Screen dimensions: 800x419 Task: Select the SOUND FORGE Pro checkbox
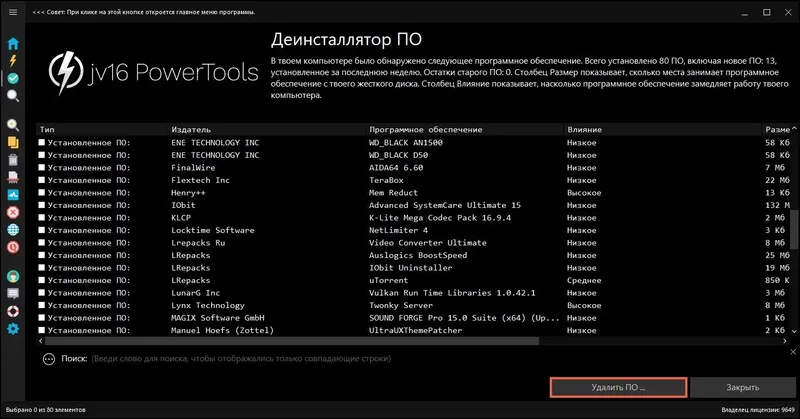42,317
